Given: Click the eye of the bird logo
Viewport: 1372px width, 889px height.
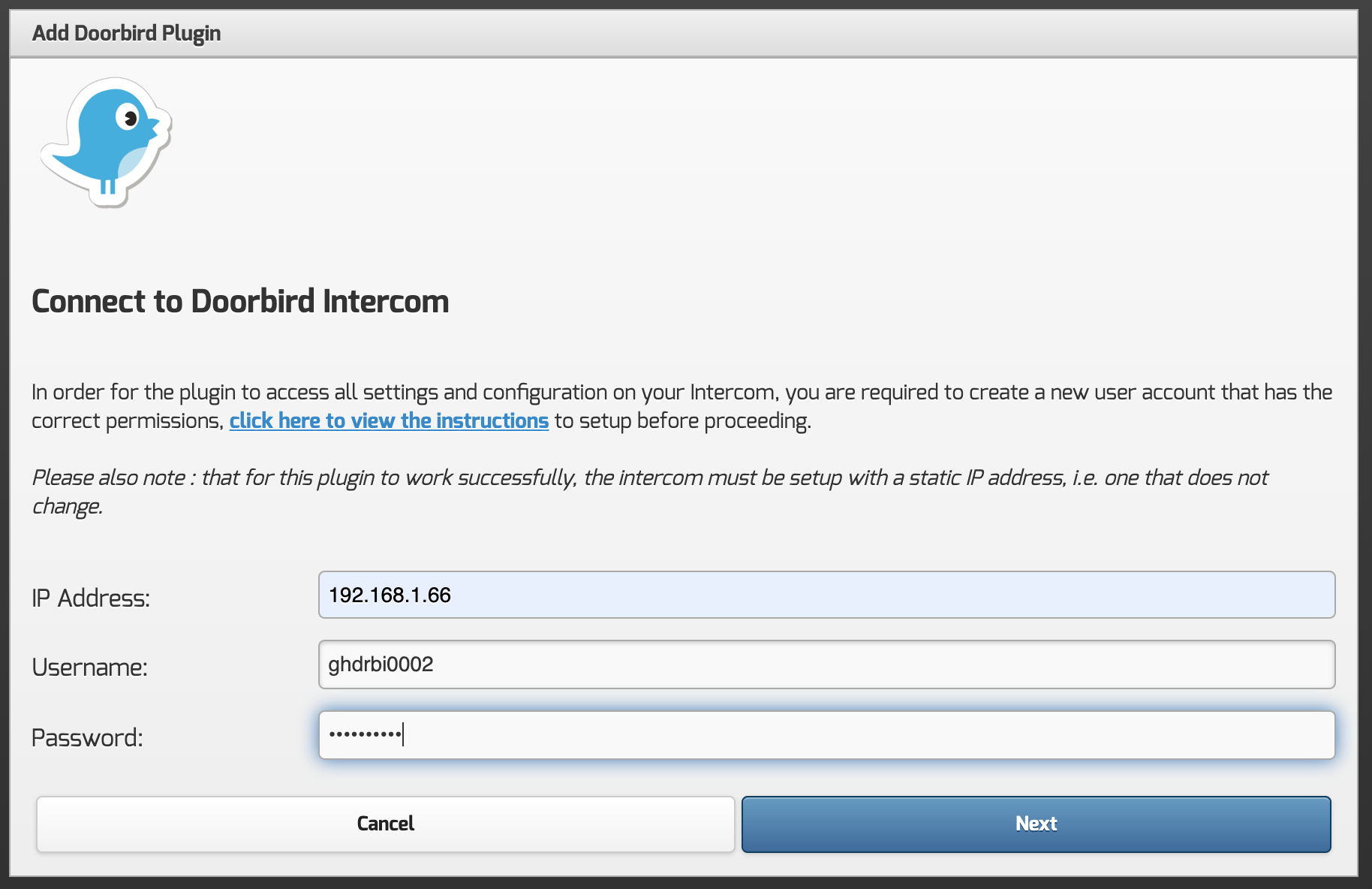Looking at the screenshot, I should 128,118.
